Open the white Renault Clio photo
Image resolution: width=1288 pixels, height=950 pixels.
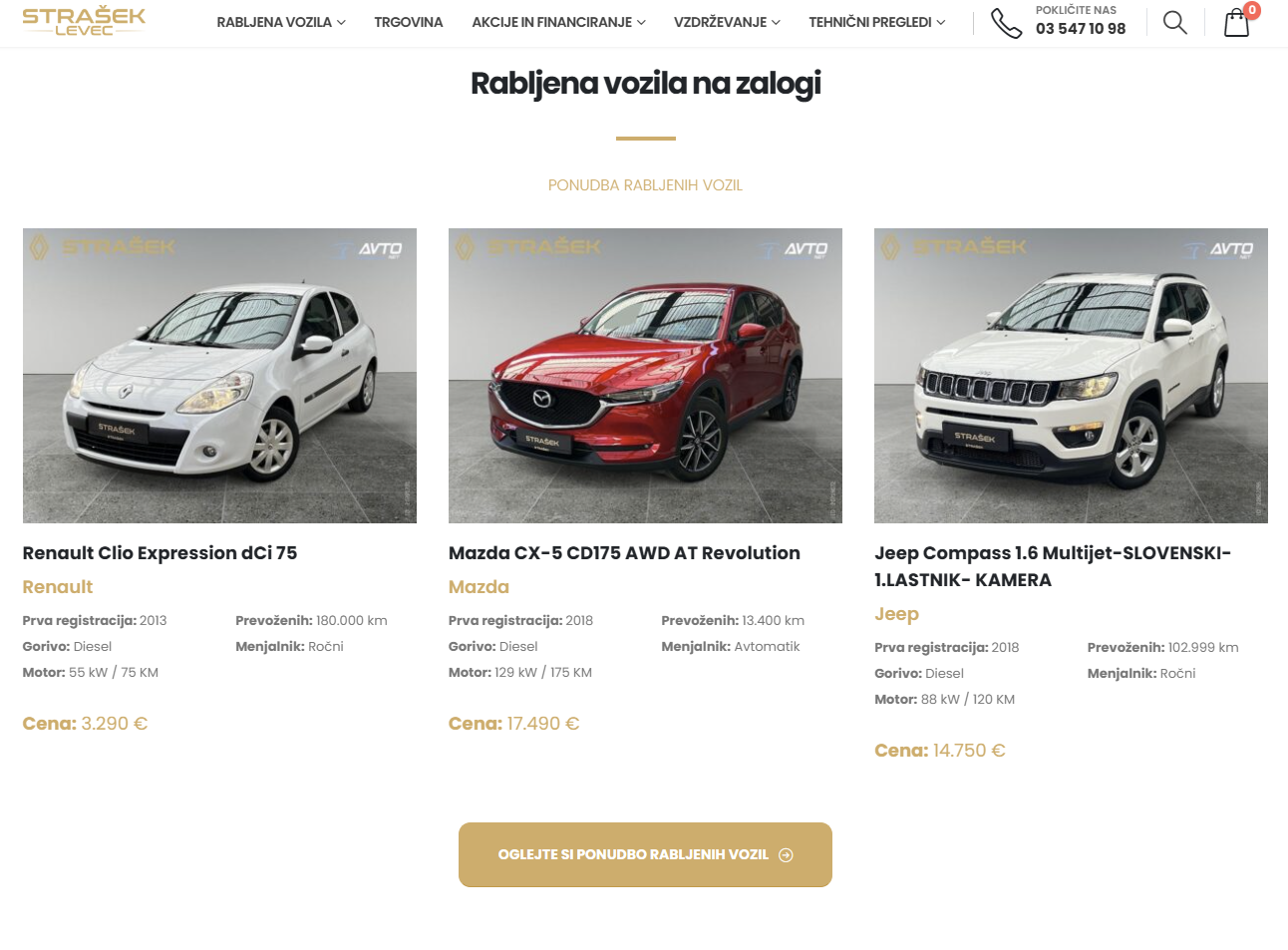click(x=219, y=376)
